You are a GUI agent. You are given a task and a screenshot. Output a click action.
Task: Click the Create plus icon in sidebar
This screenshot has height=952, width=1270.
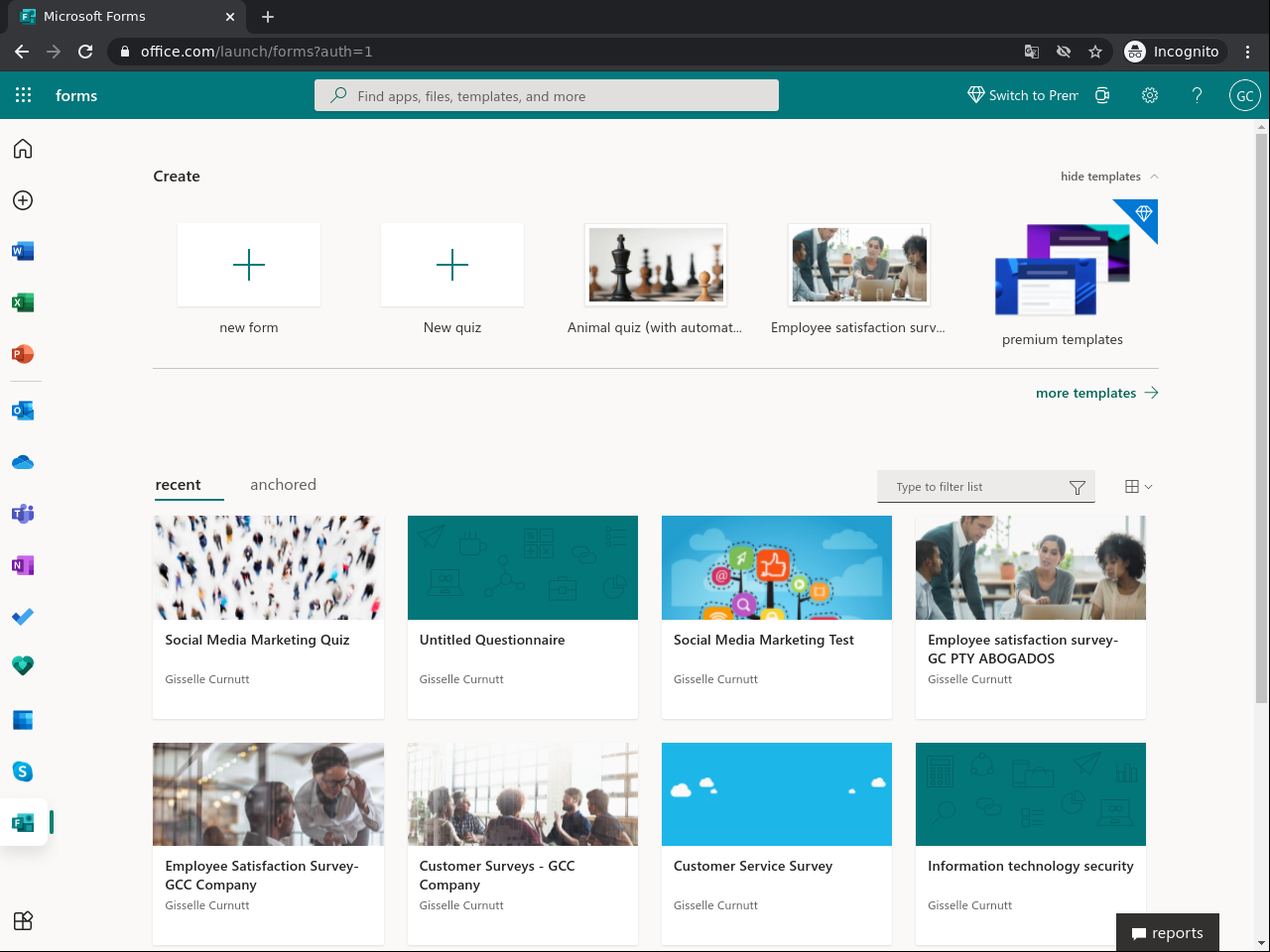(x=23, y=200)
